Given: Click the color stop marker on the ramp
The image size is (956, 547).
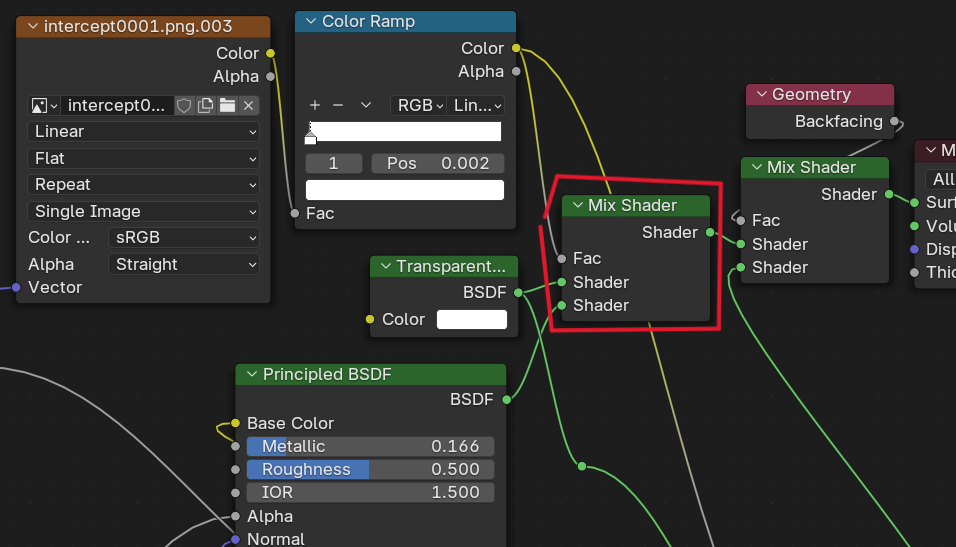Looking at the screenshot, I should [310, 135].
